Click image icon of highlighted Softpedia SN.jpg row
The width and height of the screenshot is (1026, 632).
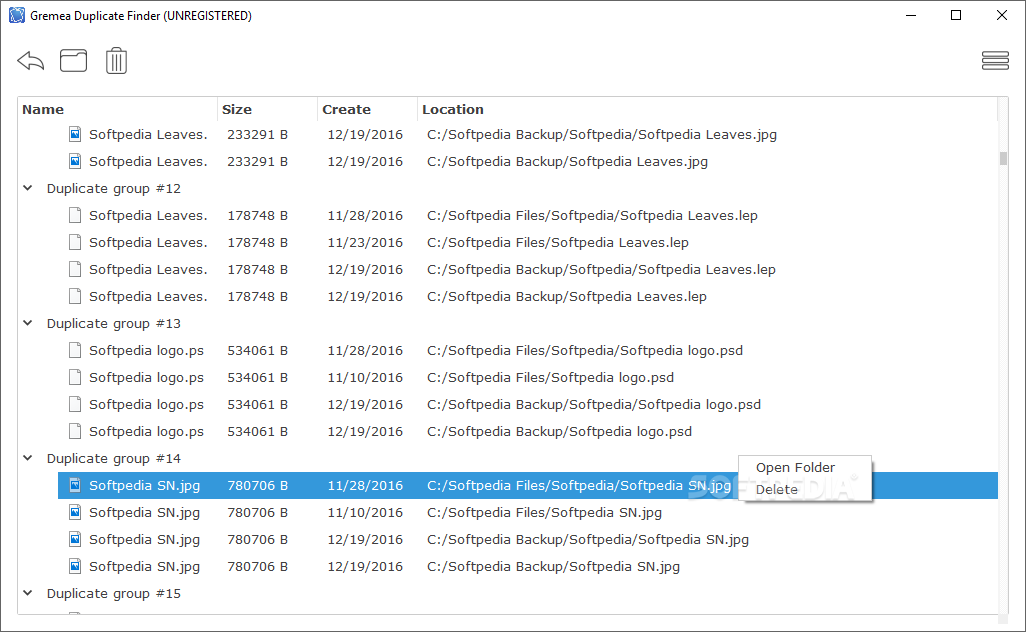[75, 485]
